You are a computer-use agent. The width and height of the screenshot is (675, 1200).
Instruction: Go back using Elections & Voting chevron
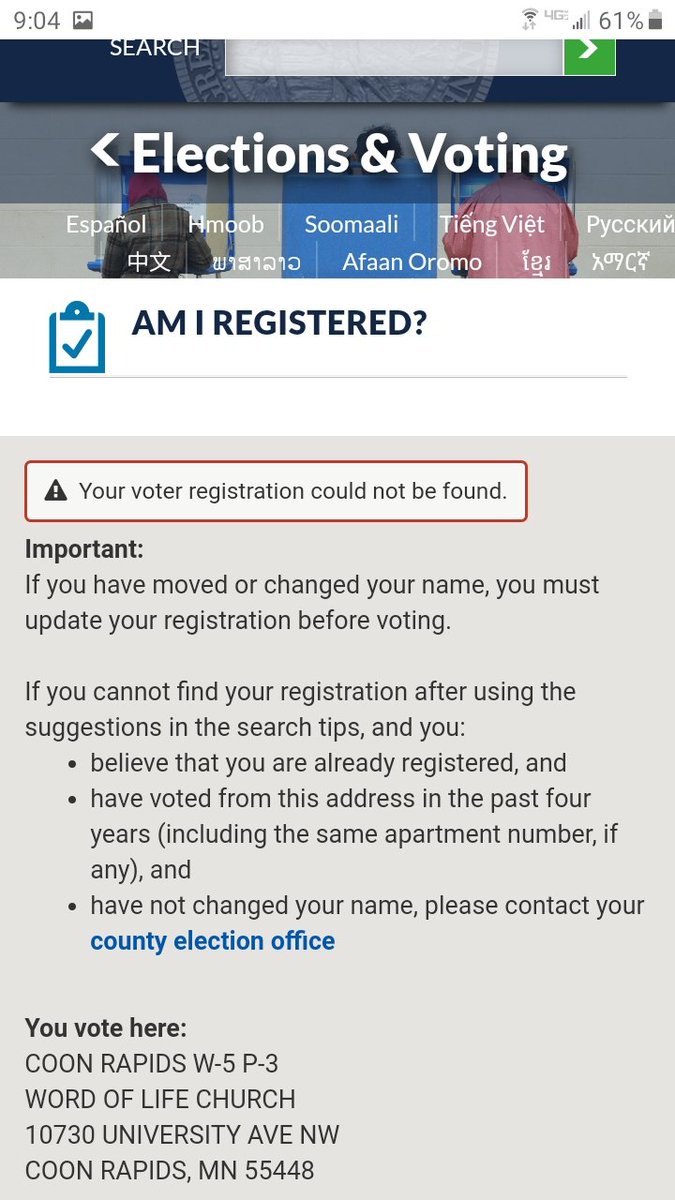pyautogui.click(x=105, y=151)
